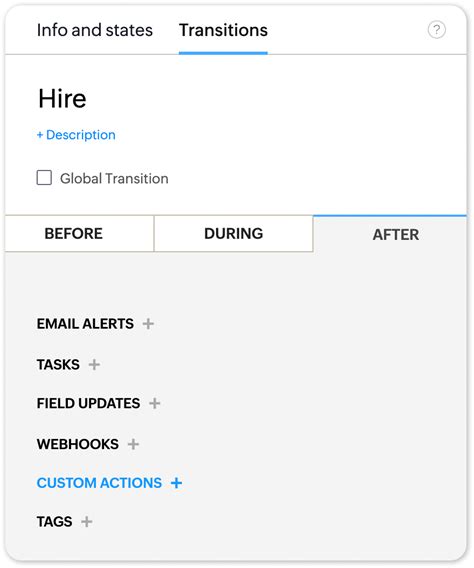
Task: Click the EMAIL ALERTS label
Action: (x=85, y=323)
